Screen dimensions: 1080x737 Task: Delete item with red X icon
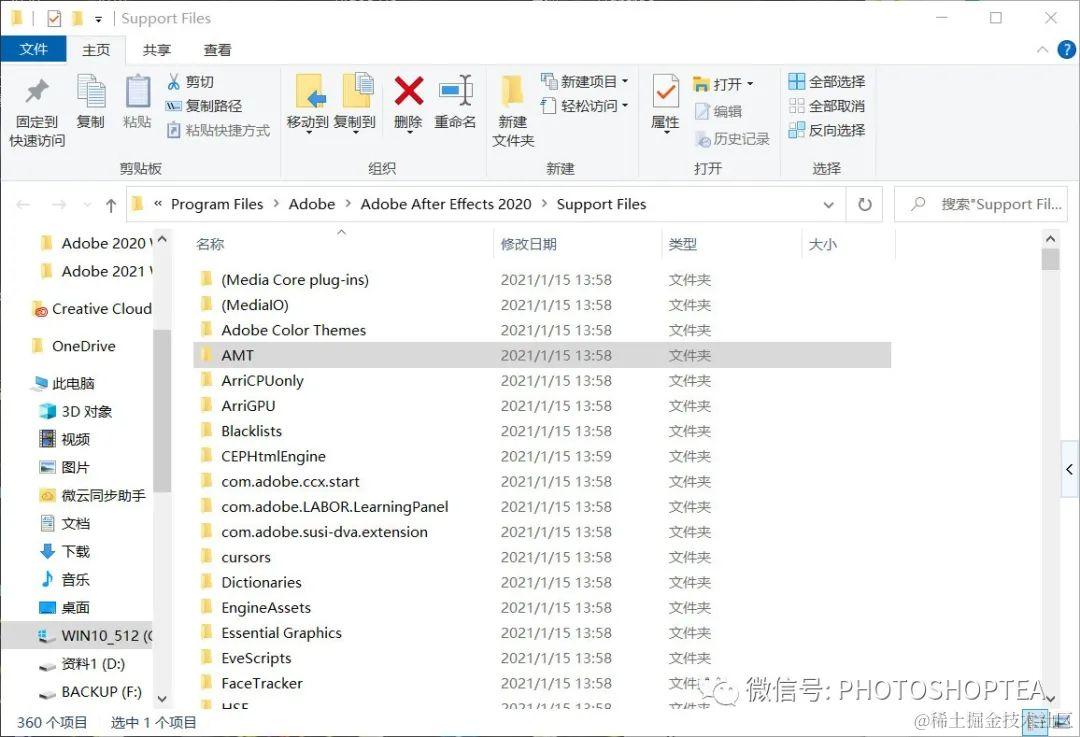tap(408, 103)
